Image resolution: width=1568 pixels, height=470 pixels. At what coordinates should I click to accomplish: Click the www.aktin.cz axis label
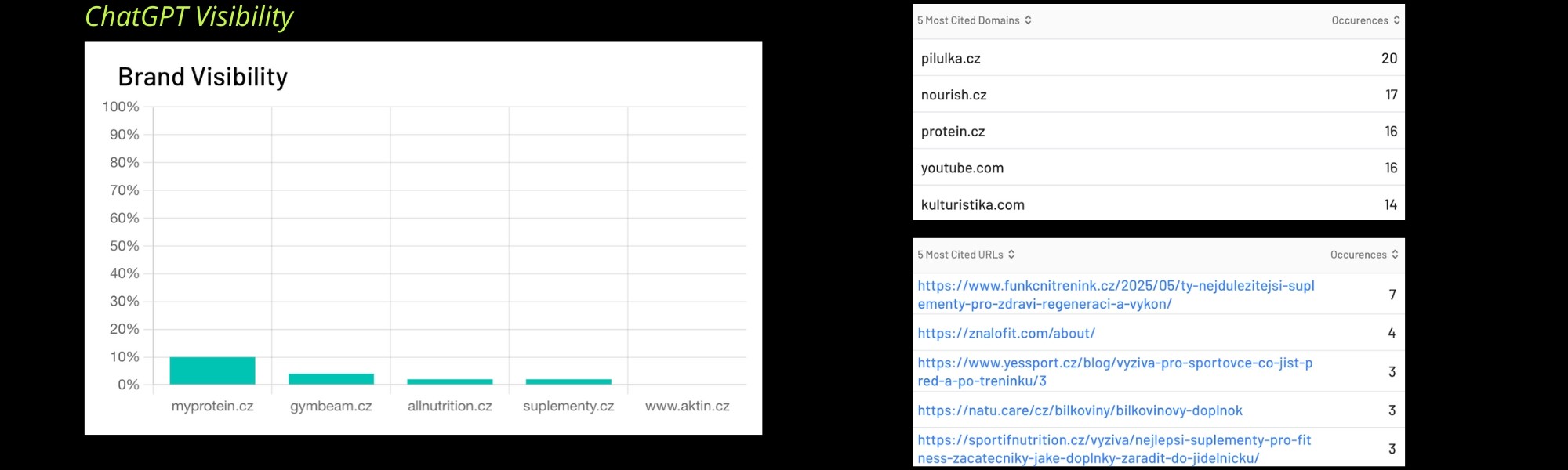tap(688, 406)
